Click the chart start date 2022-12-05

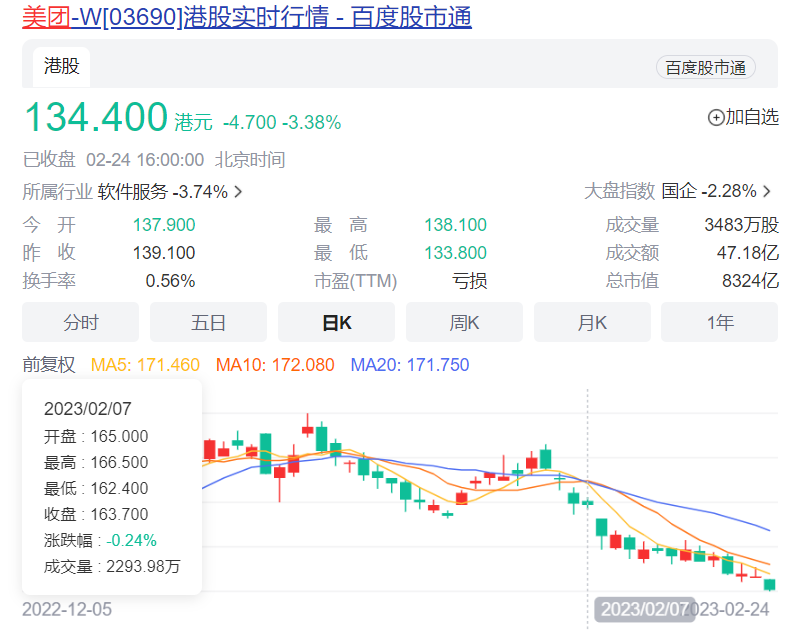(x=67, y=609)
